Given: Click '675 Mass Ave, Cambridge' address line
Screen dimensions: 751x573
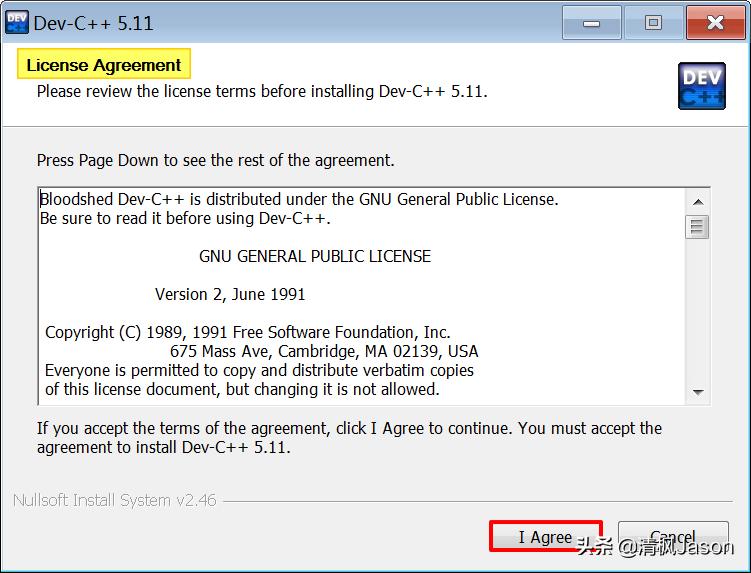Looking at the screenshot, I should point(324,351).
